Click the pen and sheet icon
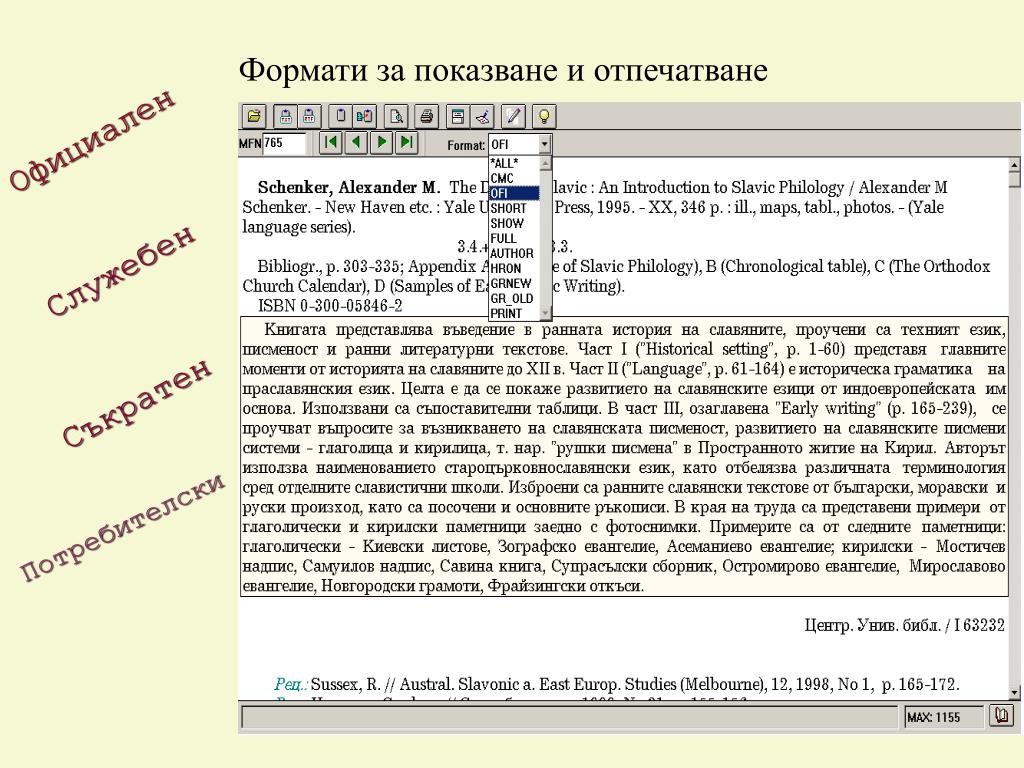Viewport: 1024px width, 768px height. [x=482, y=116]
